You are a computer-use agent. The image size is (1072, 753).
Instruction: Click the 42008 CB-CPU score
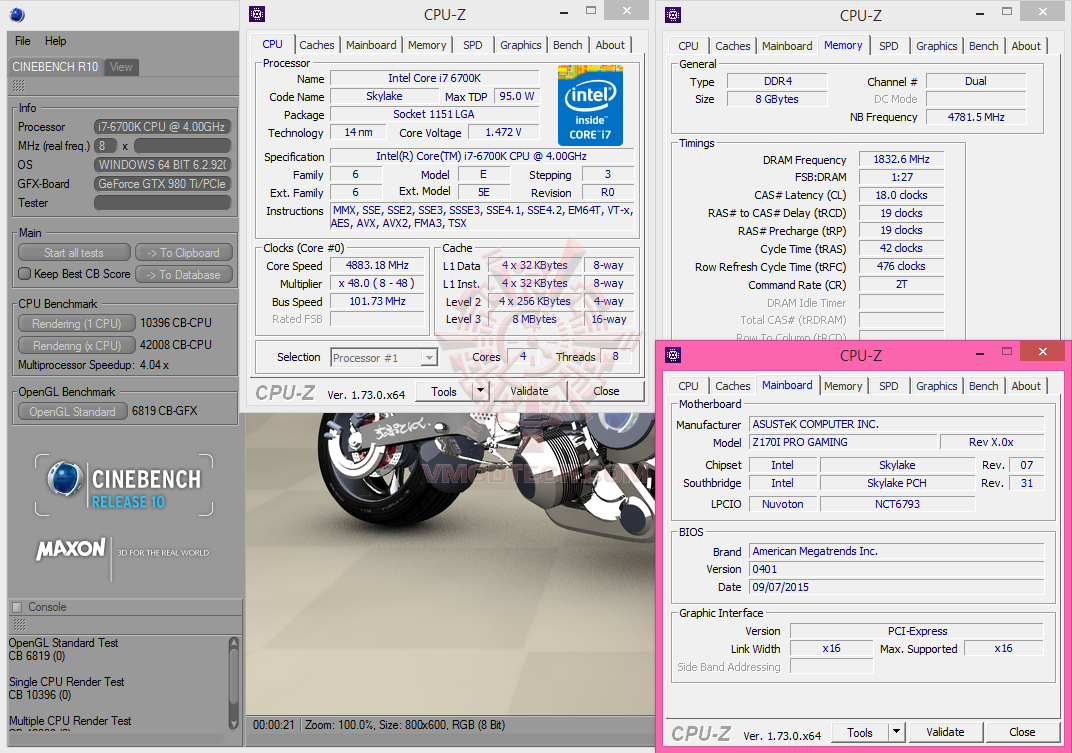pyautogui.click(x=176, y=345)
